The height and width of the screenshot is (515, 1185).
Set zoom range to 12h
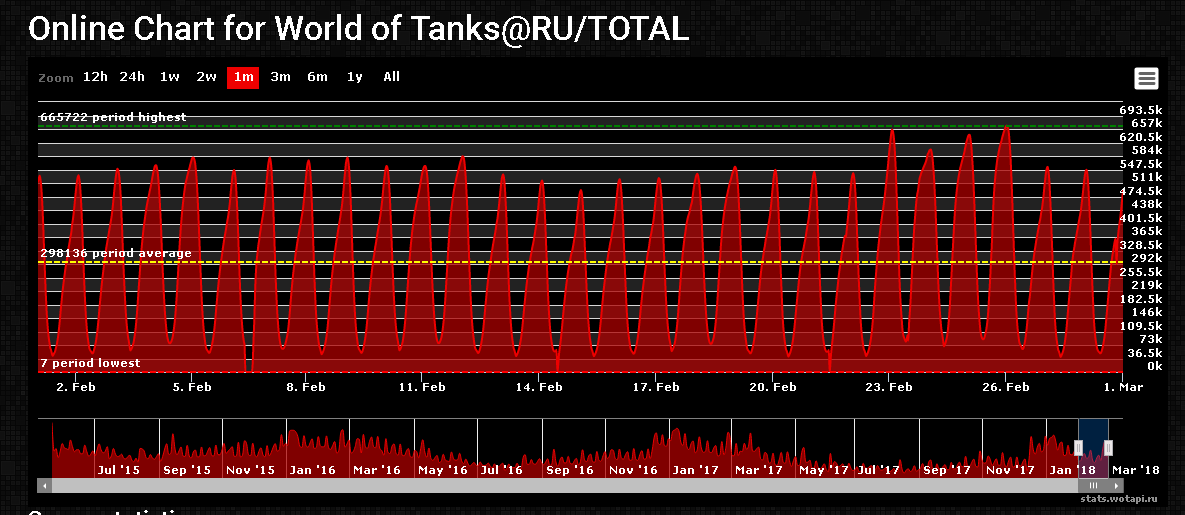[95, 77]
